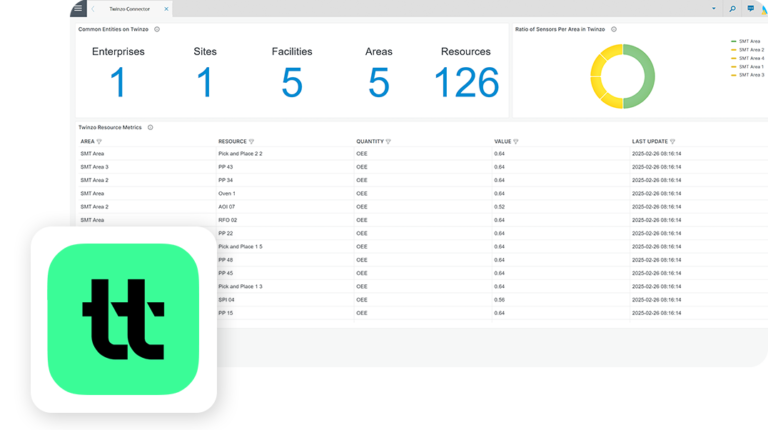The image size is (768, 430).
Task: Select the Oven 1 resource row
Action: [227, 193]
